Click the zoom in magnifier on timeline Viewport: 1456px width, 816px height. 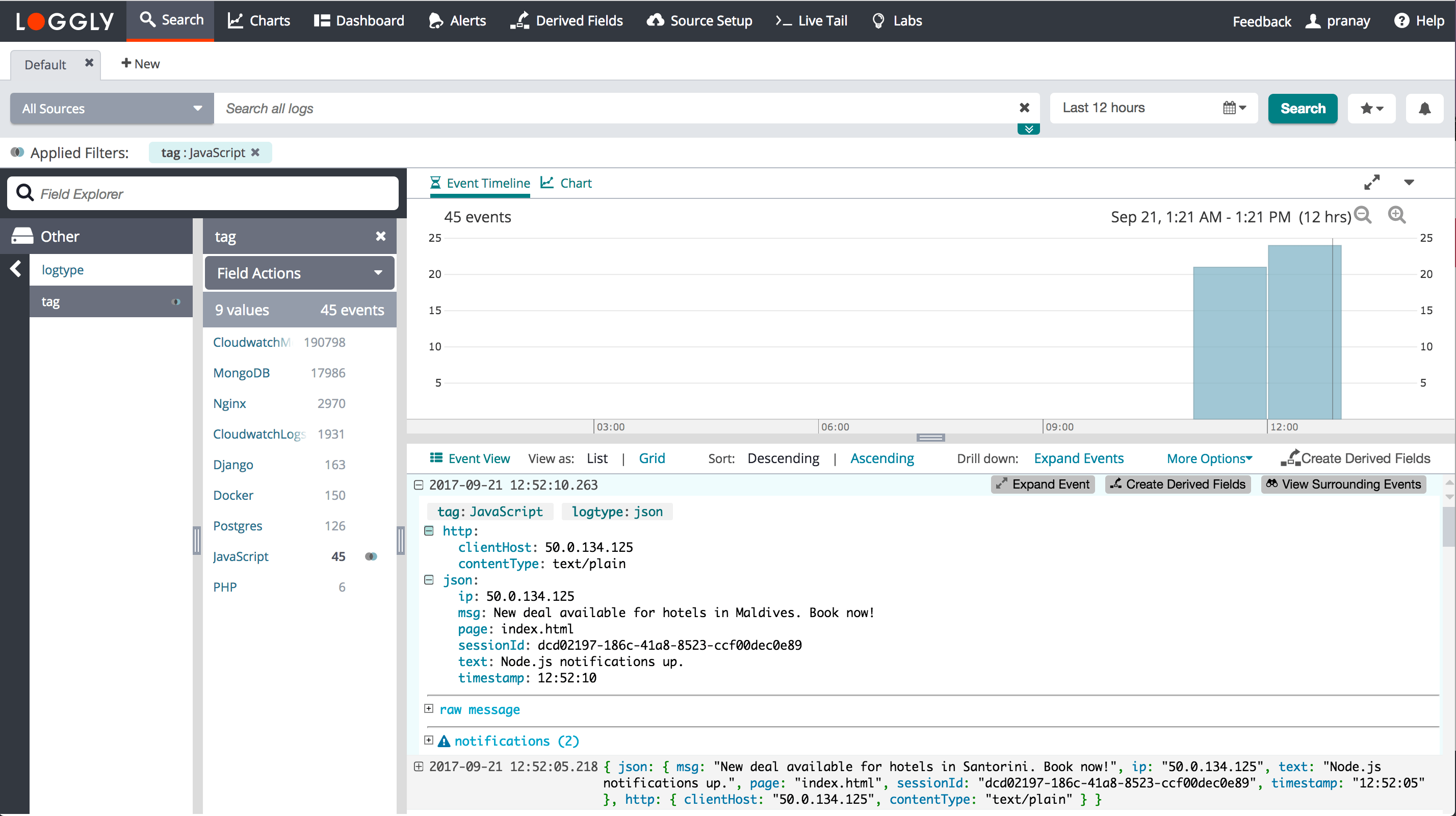click(x=1396, y=215)
